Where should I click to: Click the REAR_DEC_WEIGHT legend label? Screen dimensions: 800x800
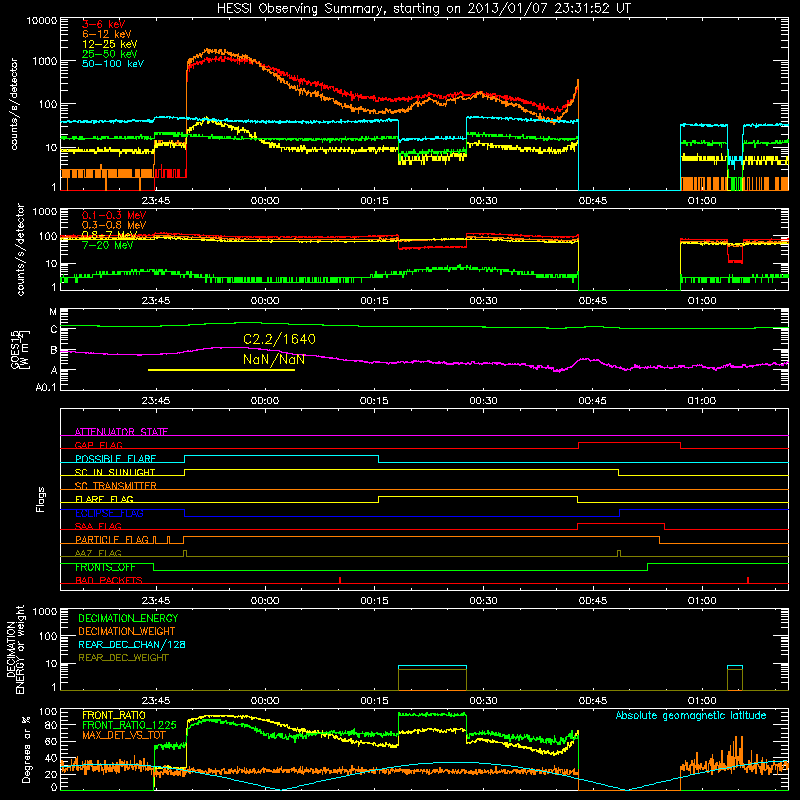pos(123,658)
